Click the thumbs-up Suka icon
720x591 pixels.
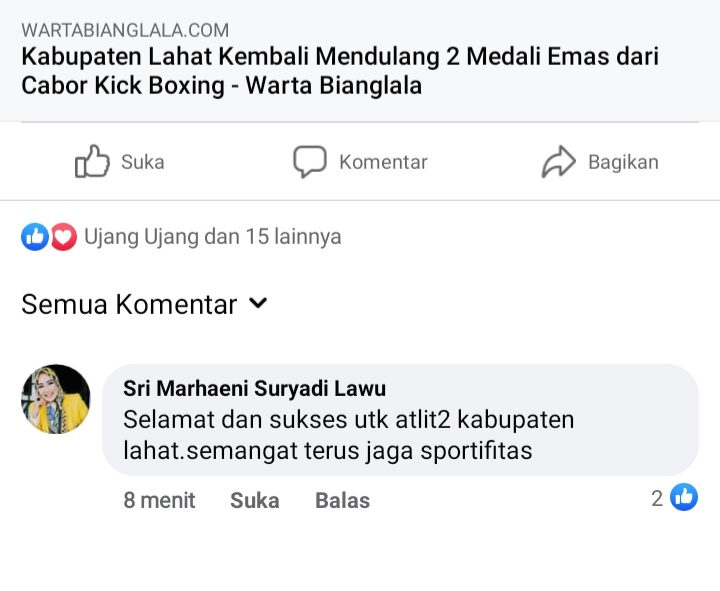[92, 162]
